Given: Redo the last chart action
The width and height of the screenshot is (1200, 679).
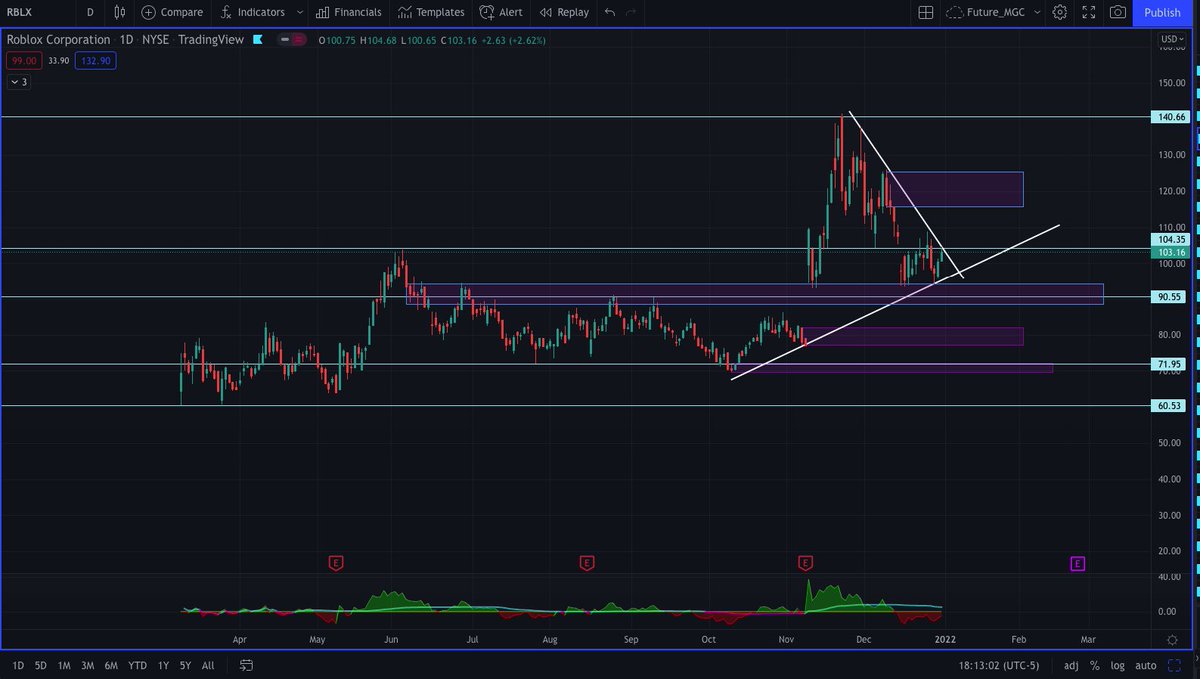Looking at the screenshot, I should coord(631,12).
